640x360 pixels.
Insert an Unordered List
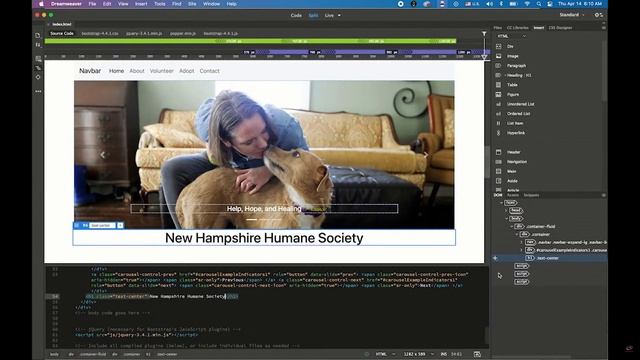(x=520, y=104)
